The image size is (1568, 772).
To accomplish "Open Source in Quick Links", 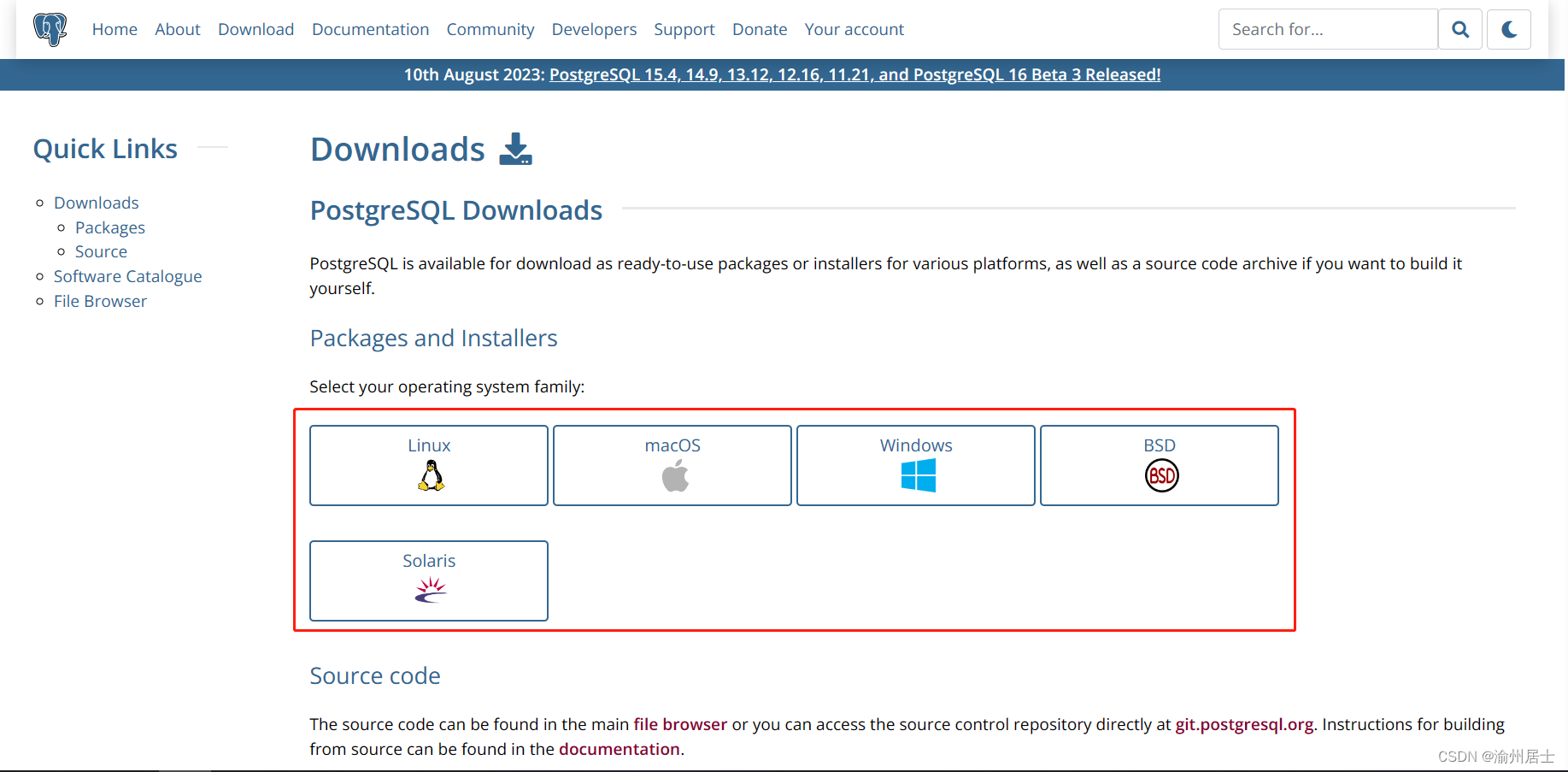I will pos(101,251).
